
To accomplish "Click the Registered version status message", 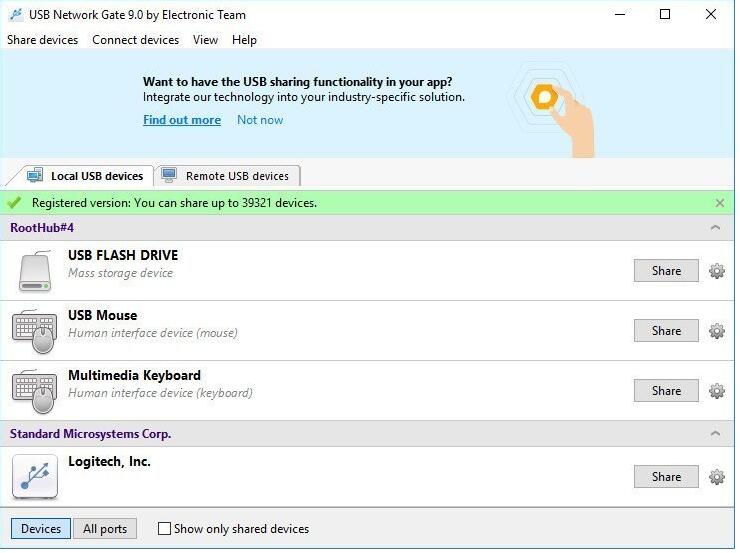I will point(176,204).
